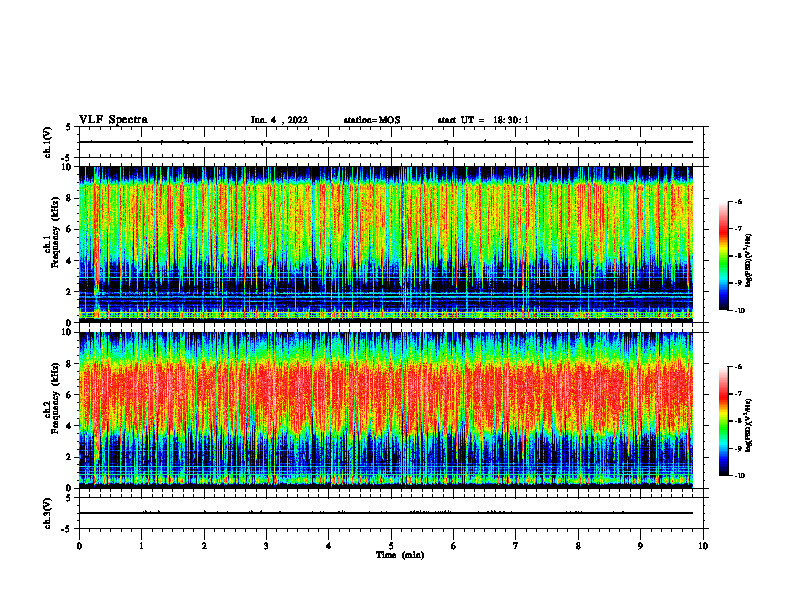Screen dimensions: 792x612
Task: Select the ch.2 "Frequency (kHz)" axis label
Action: click(x=55, y=397)
